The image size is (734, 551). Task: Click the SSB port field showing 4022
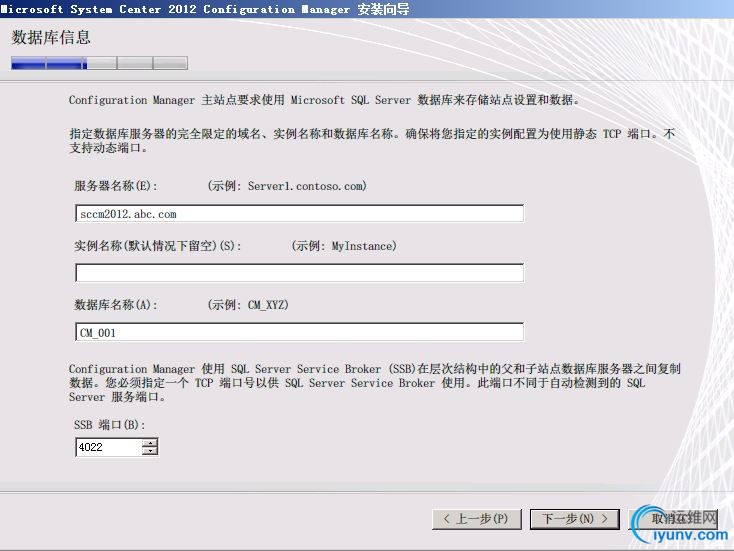point(109,447)
